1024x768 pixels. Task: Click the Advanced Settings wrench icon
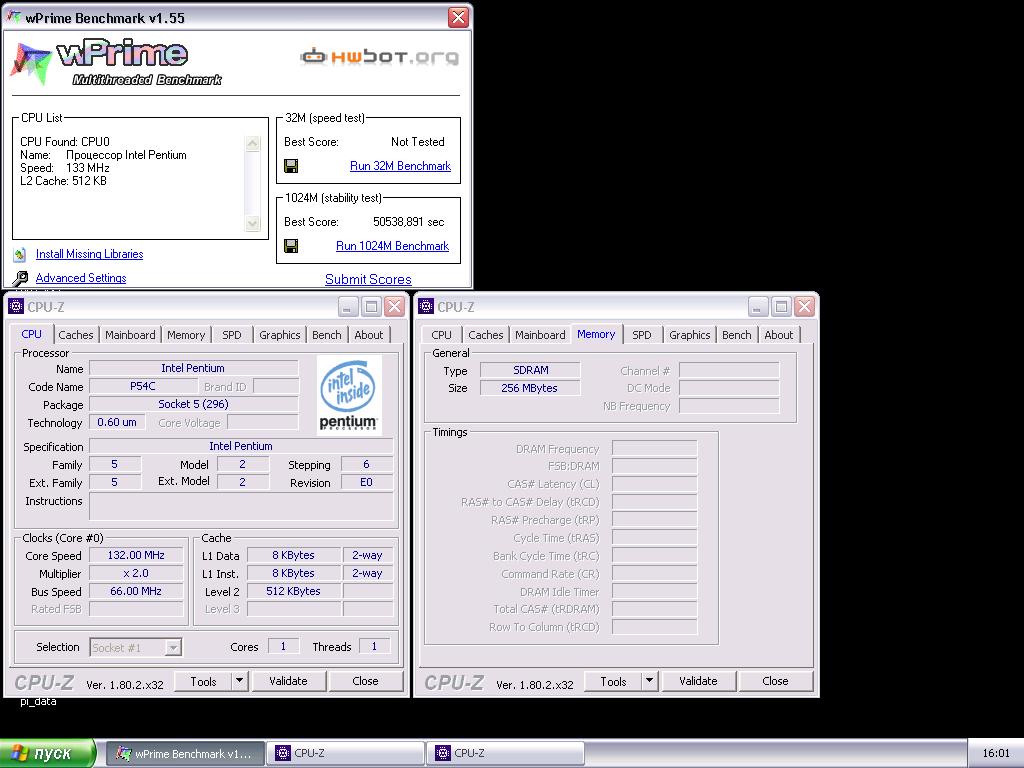[20, 278]
